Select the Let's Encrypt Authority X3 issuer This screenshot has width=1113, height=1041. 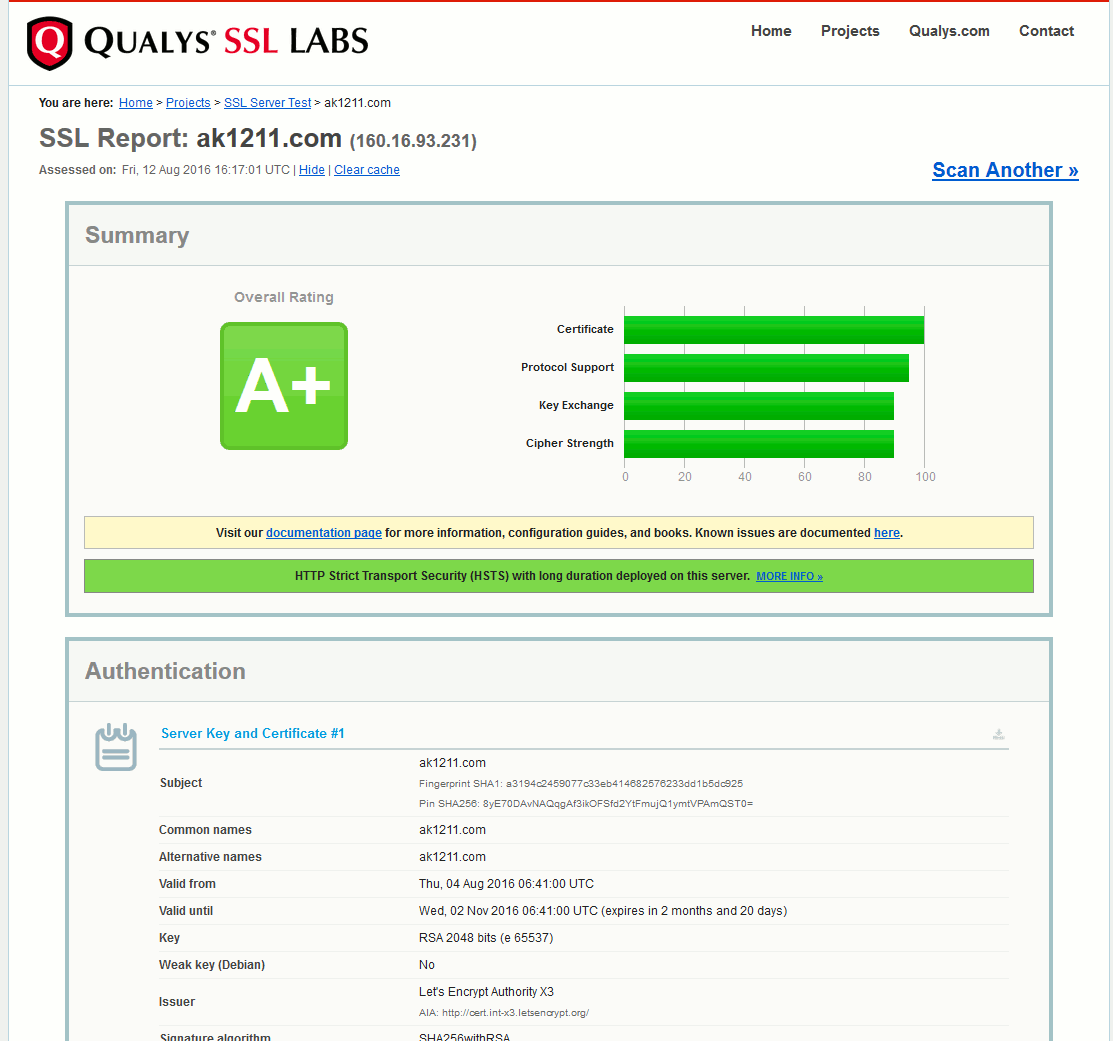[486, 992]
